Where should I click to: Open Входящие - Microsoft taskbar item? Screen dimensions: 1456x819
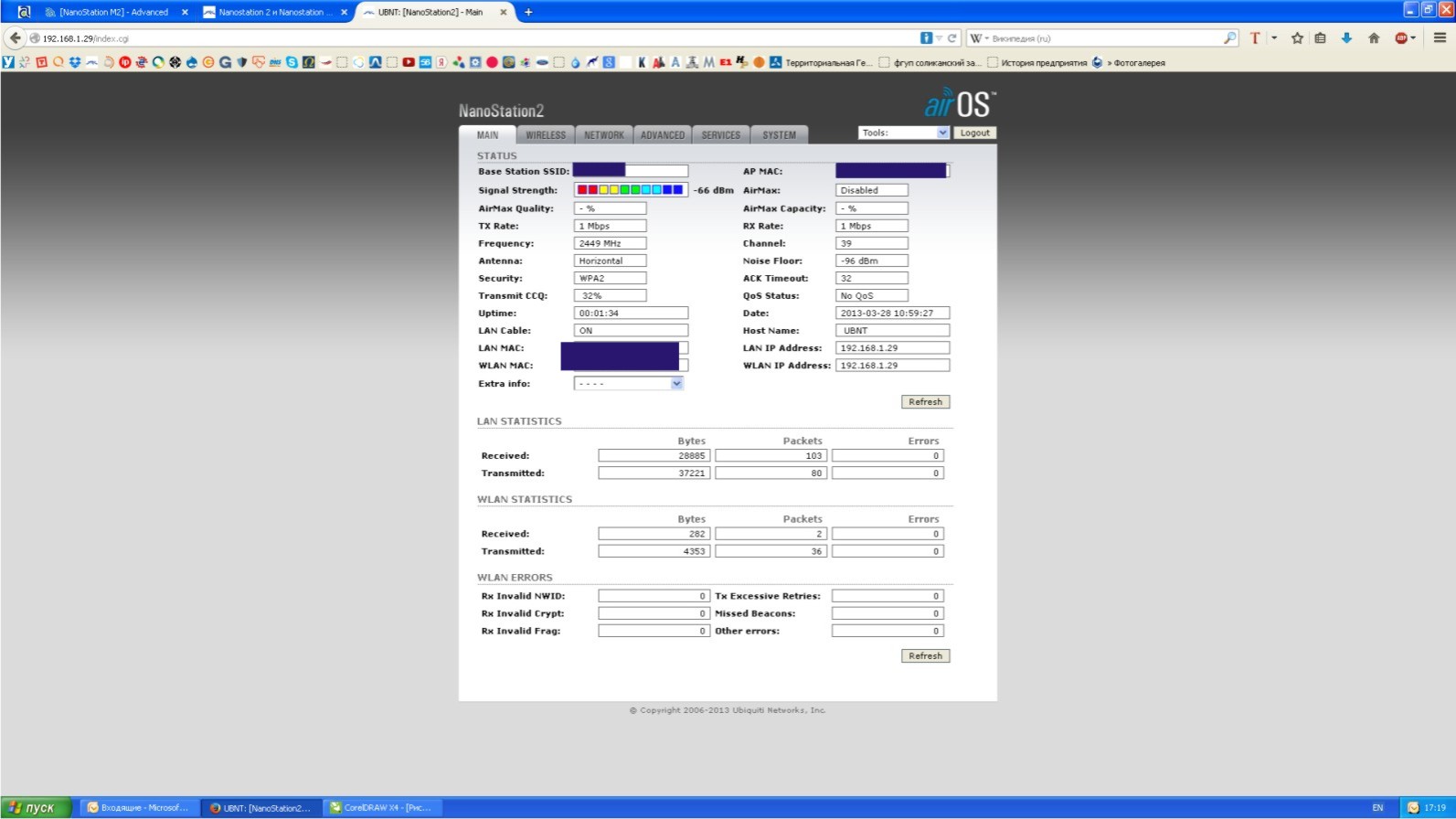138,808
